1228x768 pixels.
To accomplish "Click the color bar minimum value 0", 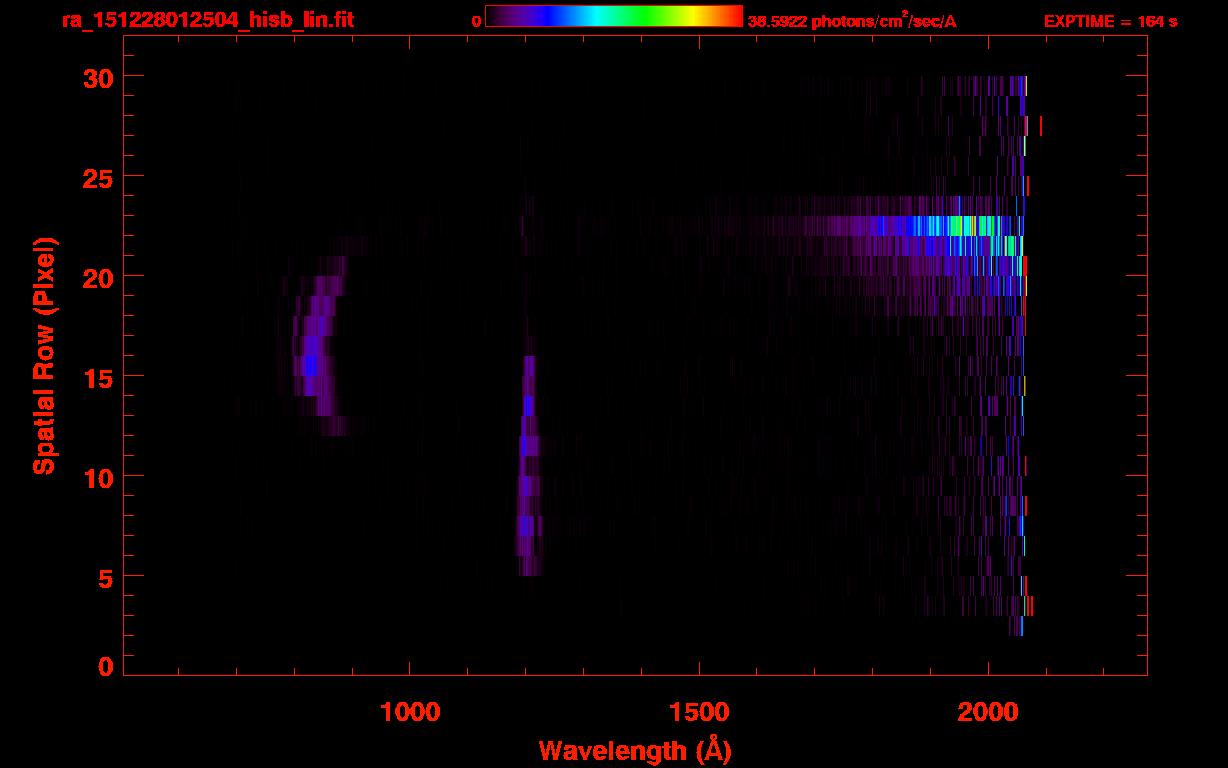I will (x=476, y=21).
